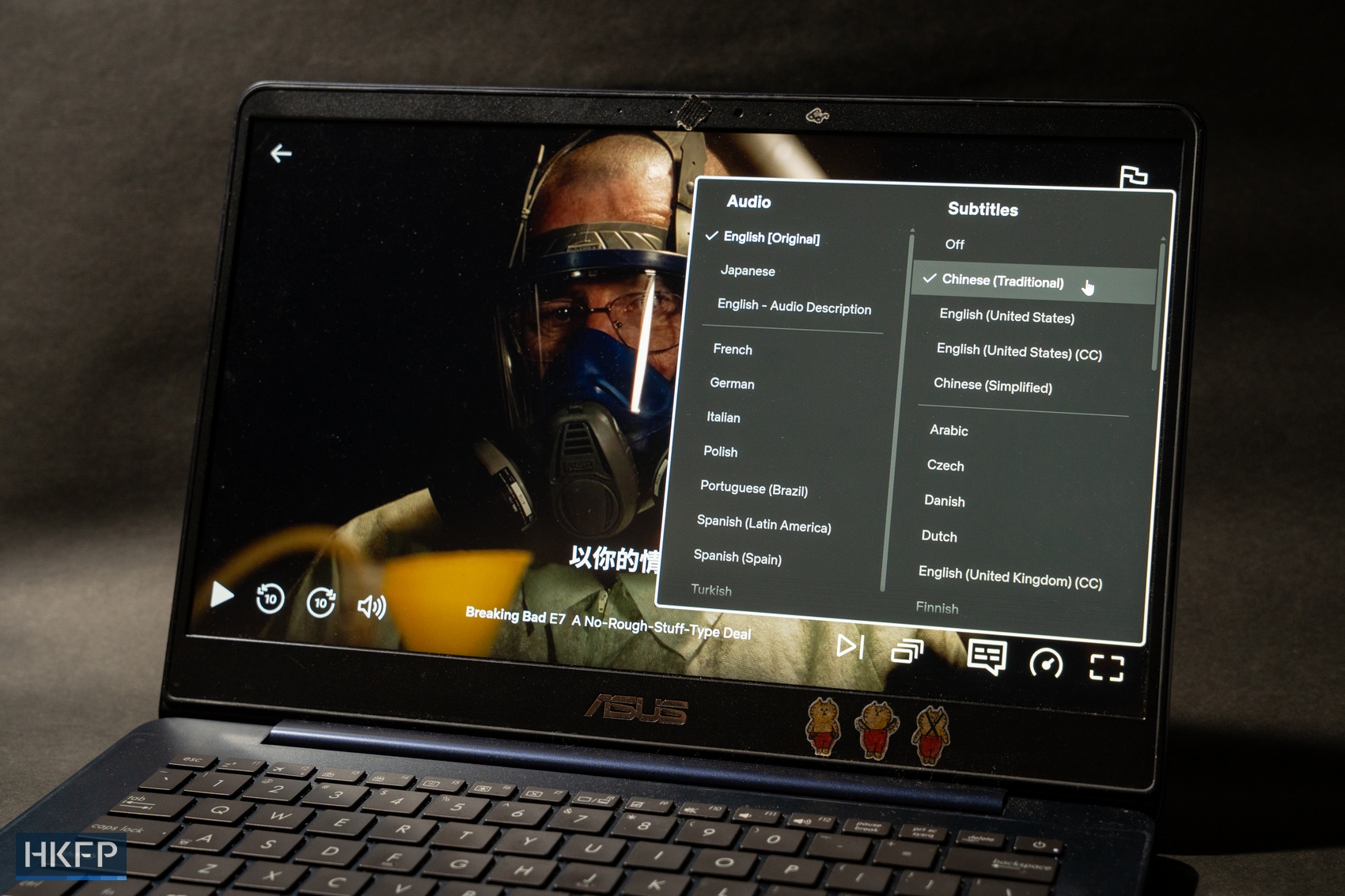This screenshot has width=1345, height=896.
Task: Click the audio list scrollbar
Action: point(897,411)
